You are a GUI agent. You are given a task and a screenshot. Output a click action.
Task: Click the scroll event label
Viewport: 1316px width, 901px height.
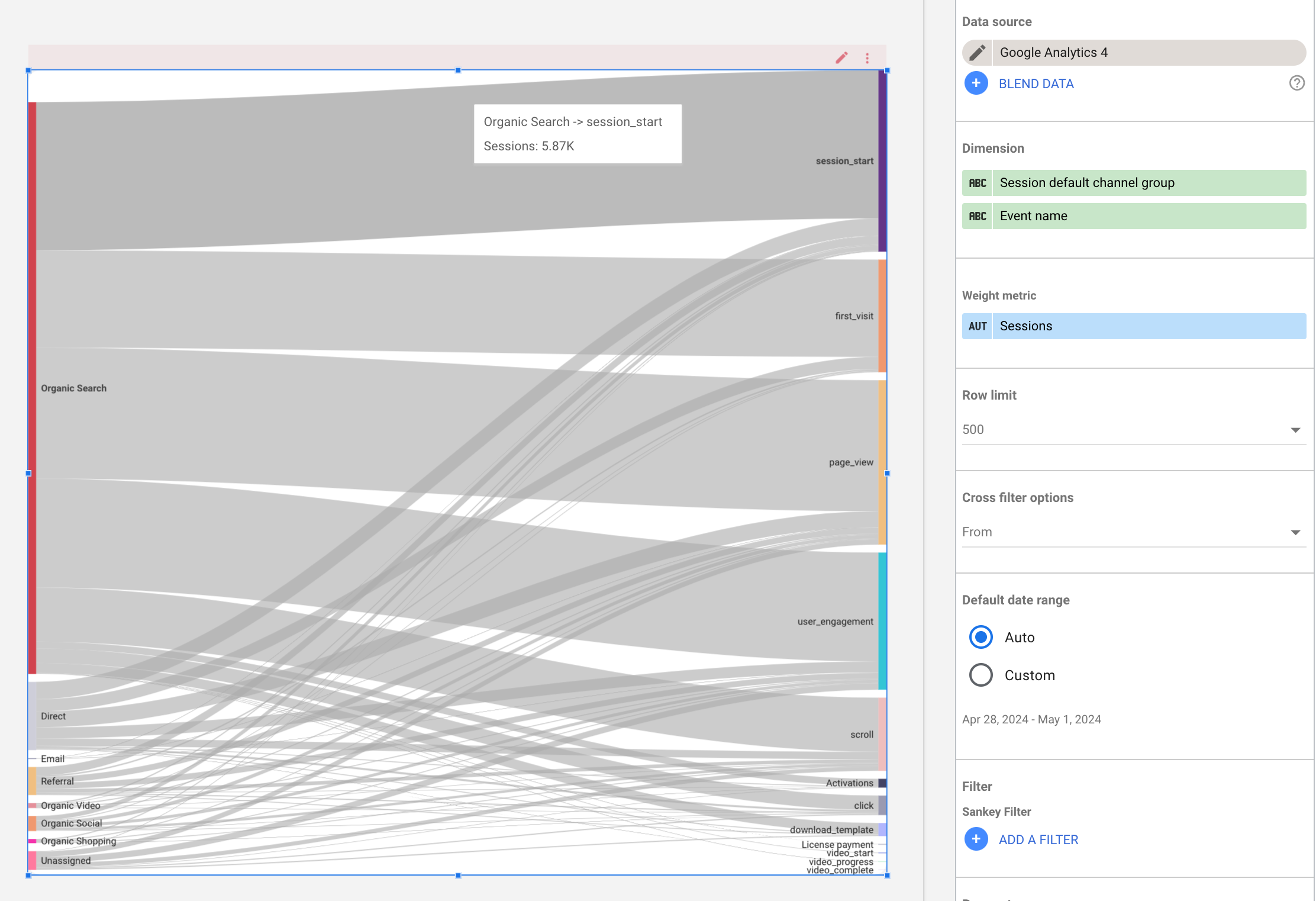(x=862, y=735)
